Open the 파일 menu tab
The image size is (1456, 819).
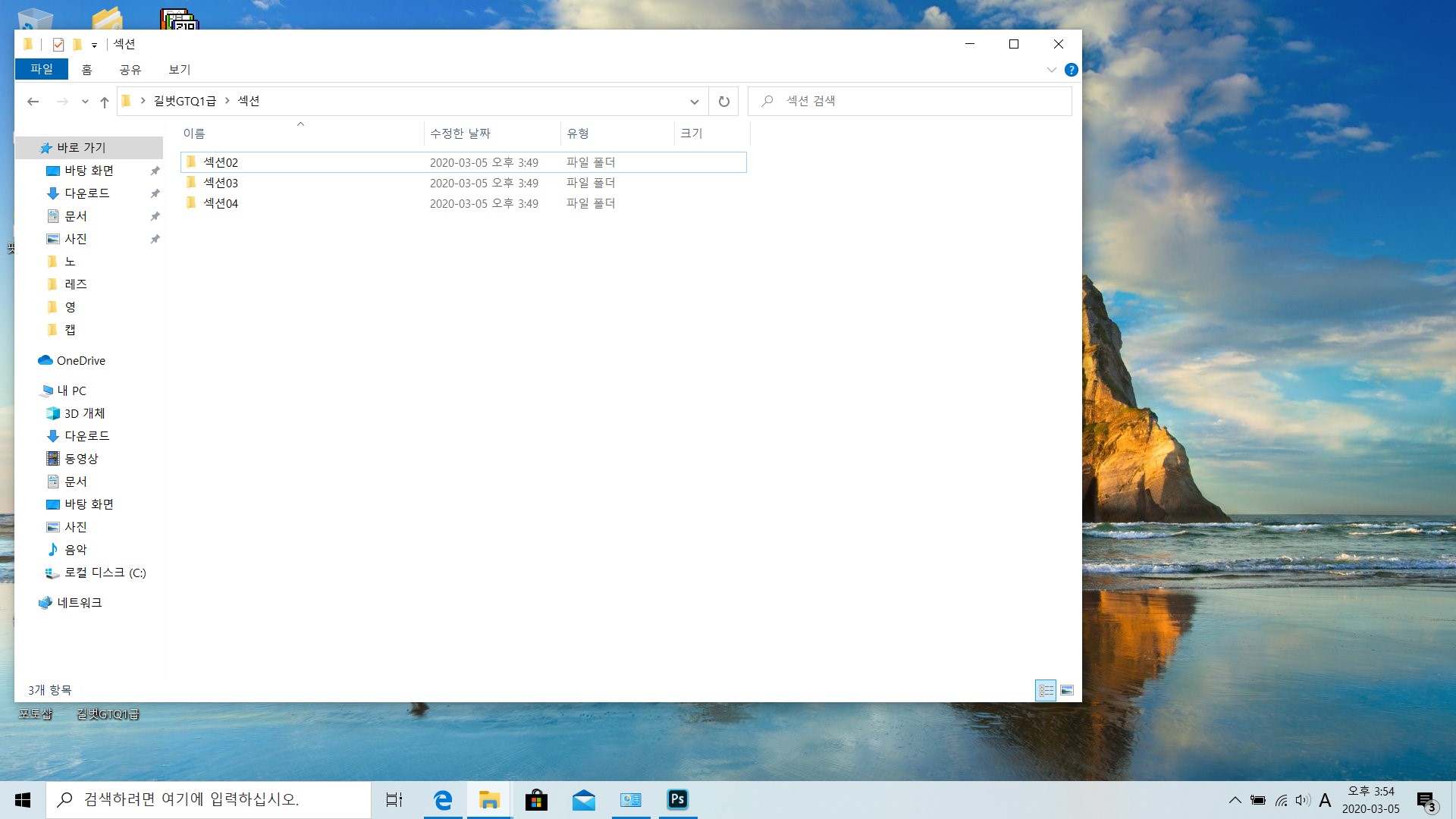(42, 69)
